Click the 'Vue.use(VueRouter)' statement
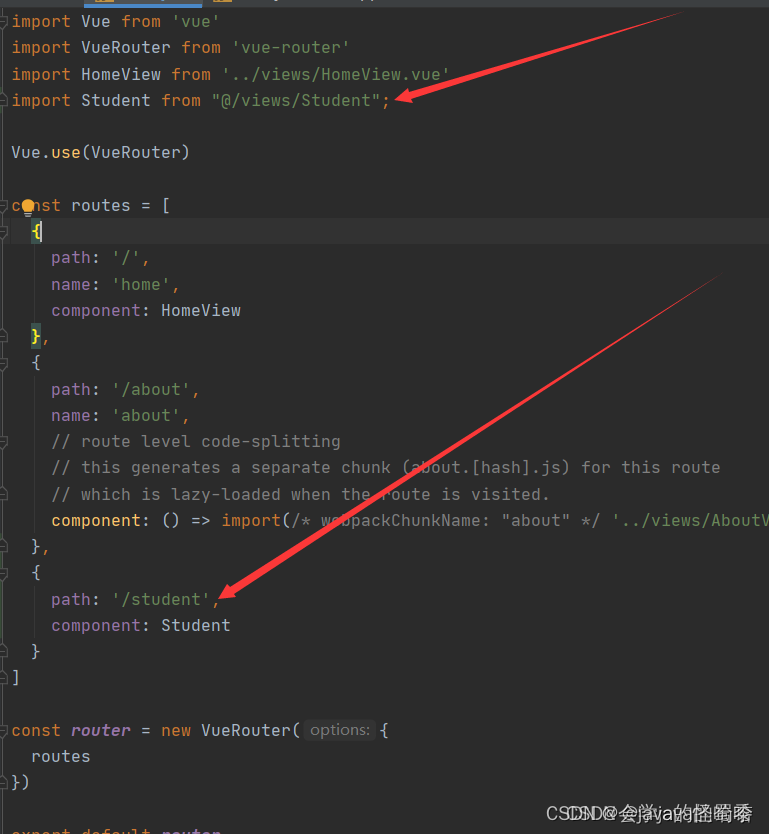769x834 pixels. (101, 153)
